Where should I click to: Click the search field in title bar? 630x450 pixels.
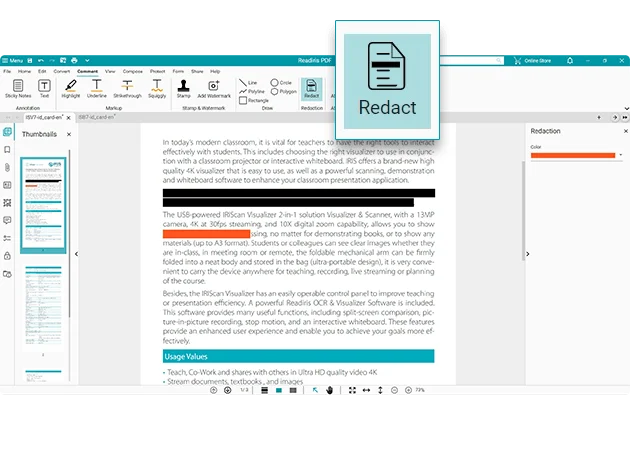point(472,60)
